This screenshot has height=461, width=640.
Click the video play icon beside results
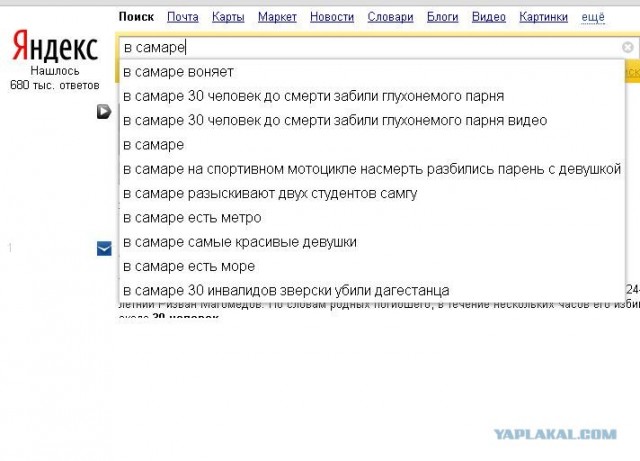coord(104,111)
